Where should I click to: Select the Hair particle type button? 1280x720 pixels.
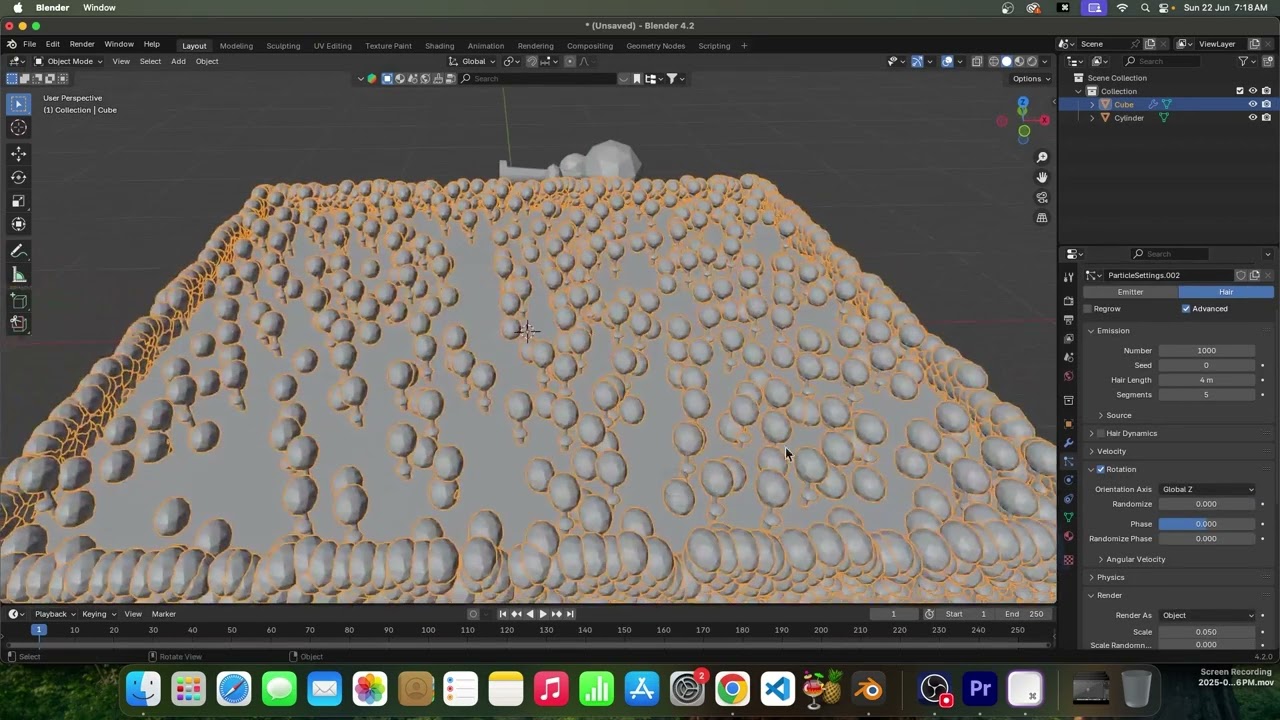tap(1226, 292)
